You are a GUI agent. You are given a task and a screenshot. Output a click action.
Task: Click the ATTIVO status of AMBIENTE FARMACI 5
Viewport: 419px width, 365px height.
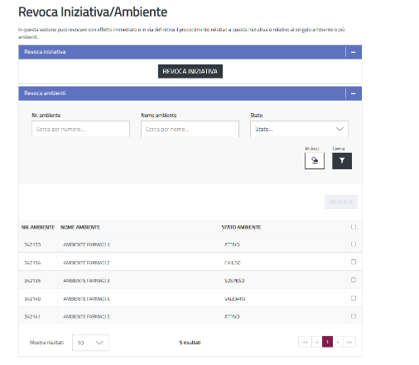coord(232,316)
